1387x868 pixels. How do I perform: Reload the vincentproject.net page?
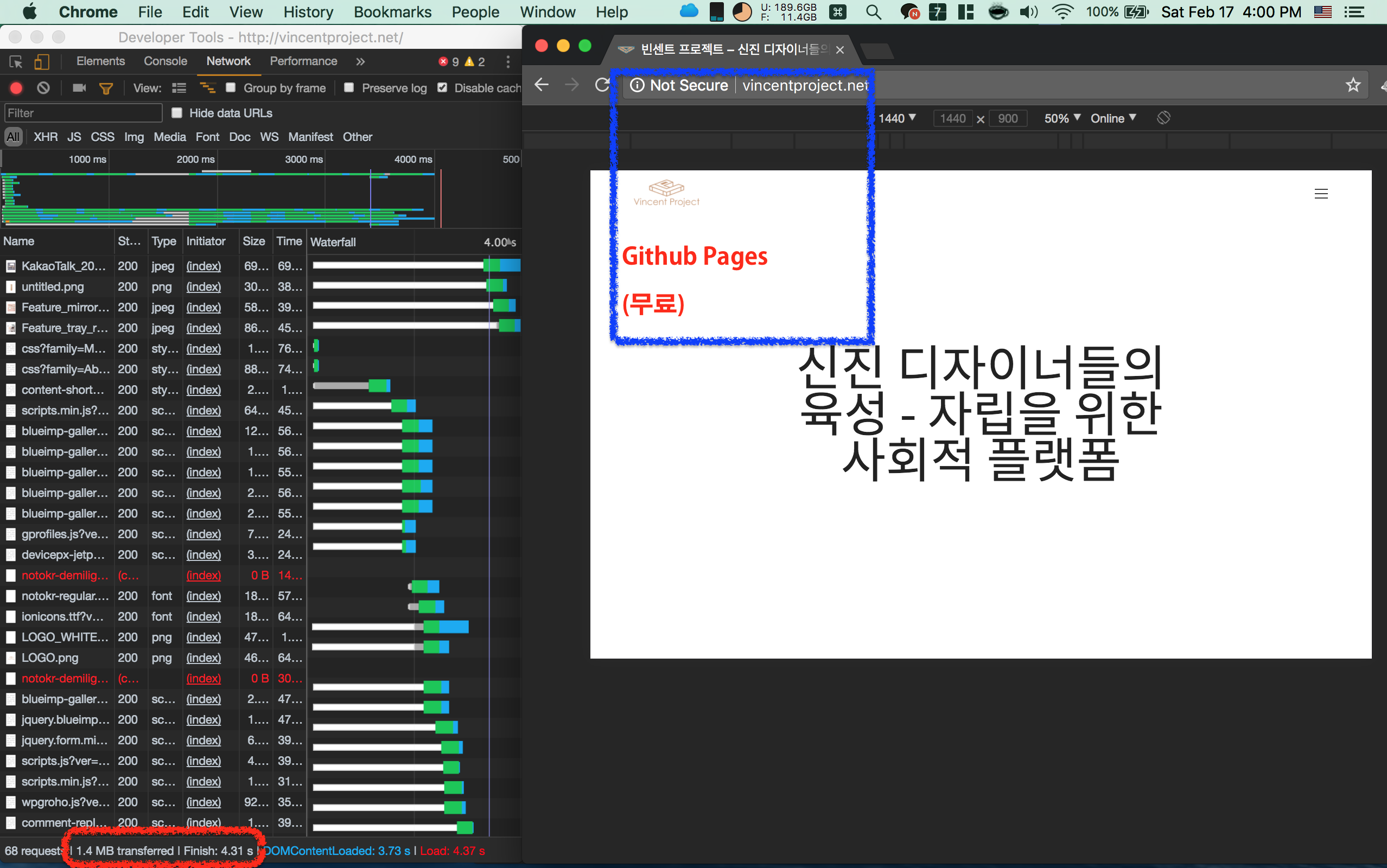tap(602, 85)
